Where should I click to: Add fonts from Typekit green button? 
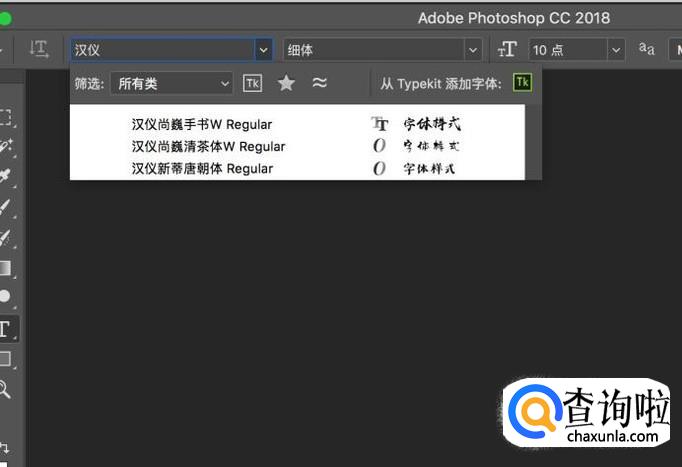click(x=522, y=82)
